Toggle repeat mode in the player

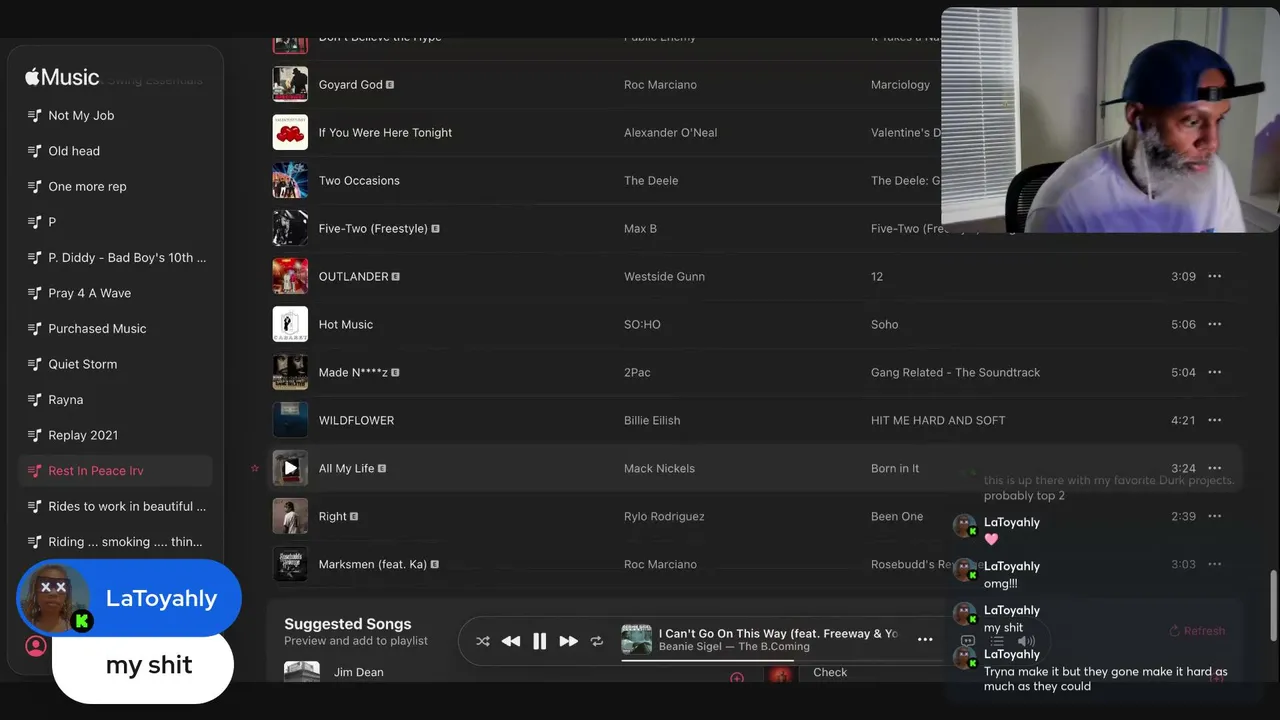click(597, 641)
